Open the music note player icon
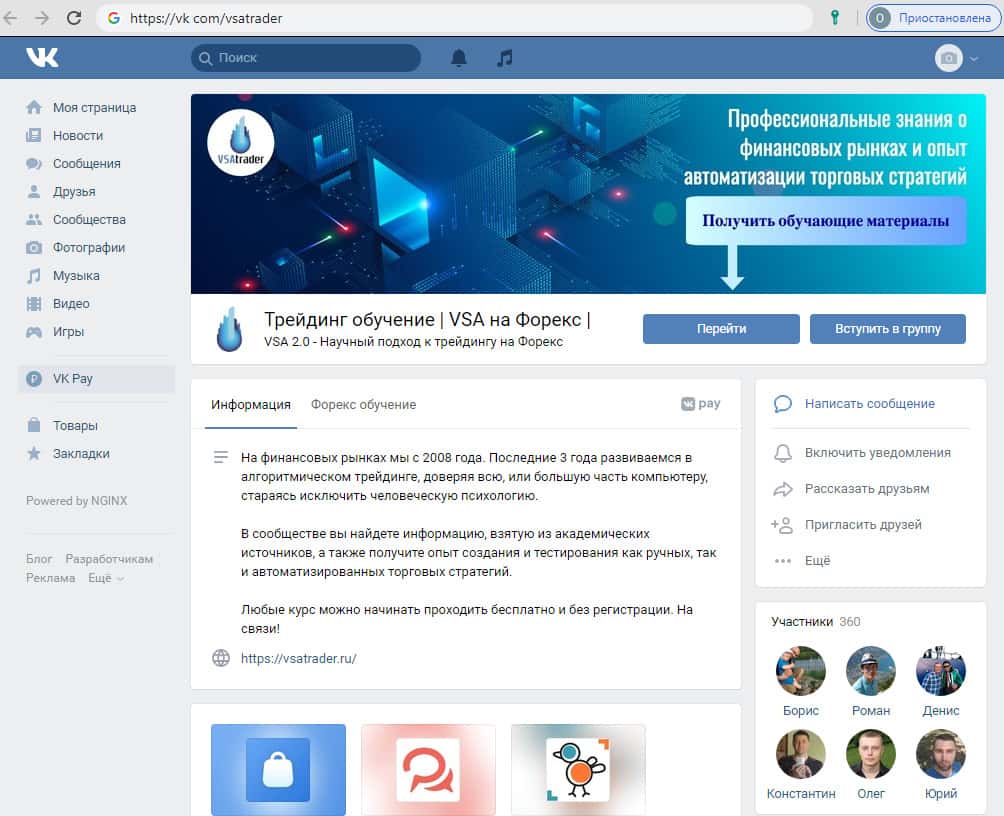The width and height of the screenshot is (1004, 816). (505, 58)
